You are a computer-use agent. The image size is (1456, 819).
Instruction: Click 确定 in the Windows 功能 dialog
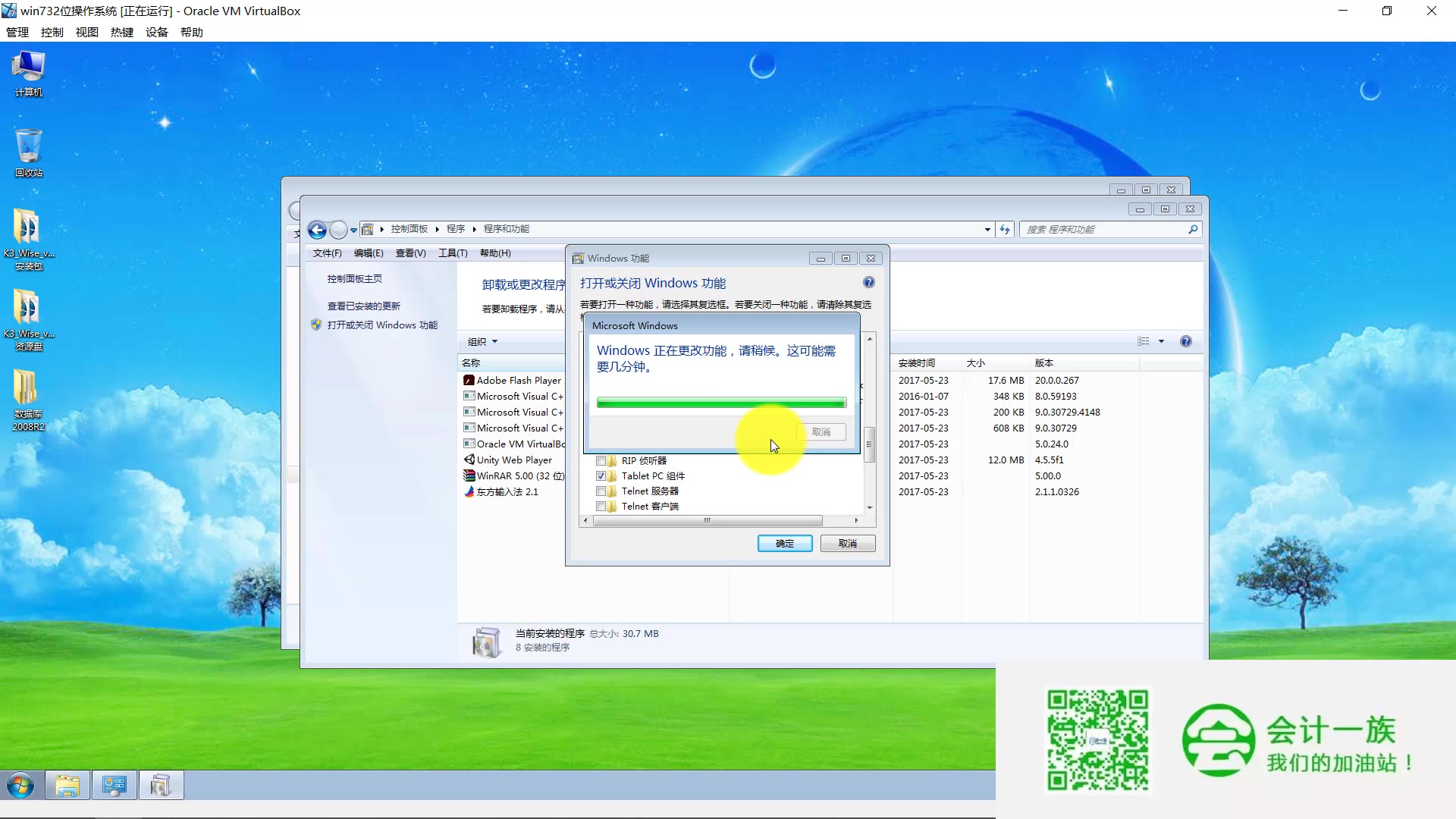[785, 544]
